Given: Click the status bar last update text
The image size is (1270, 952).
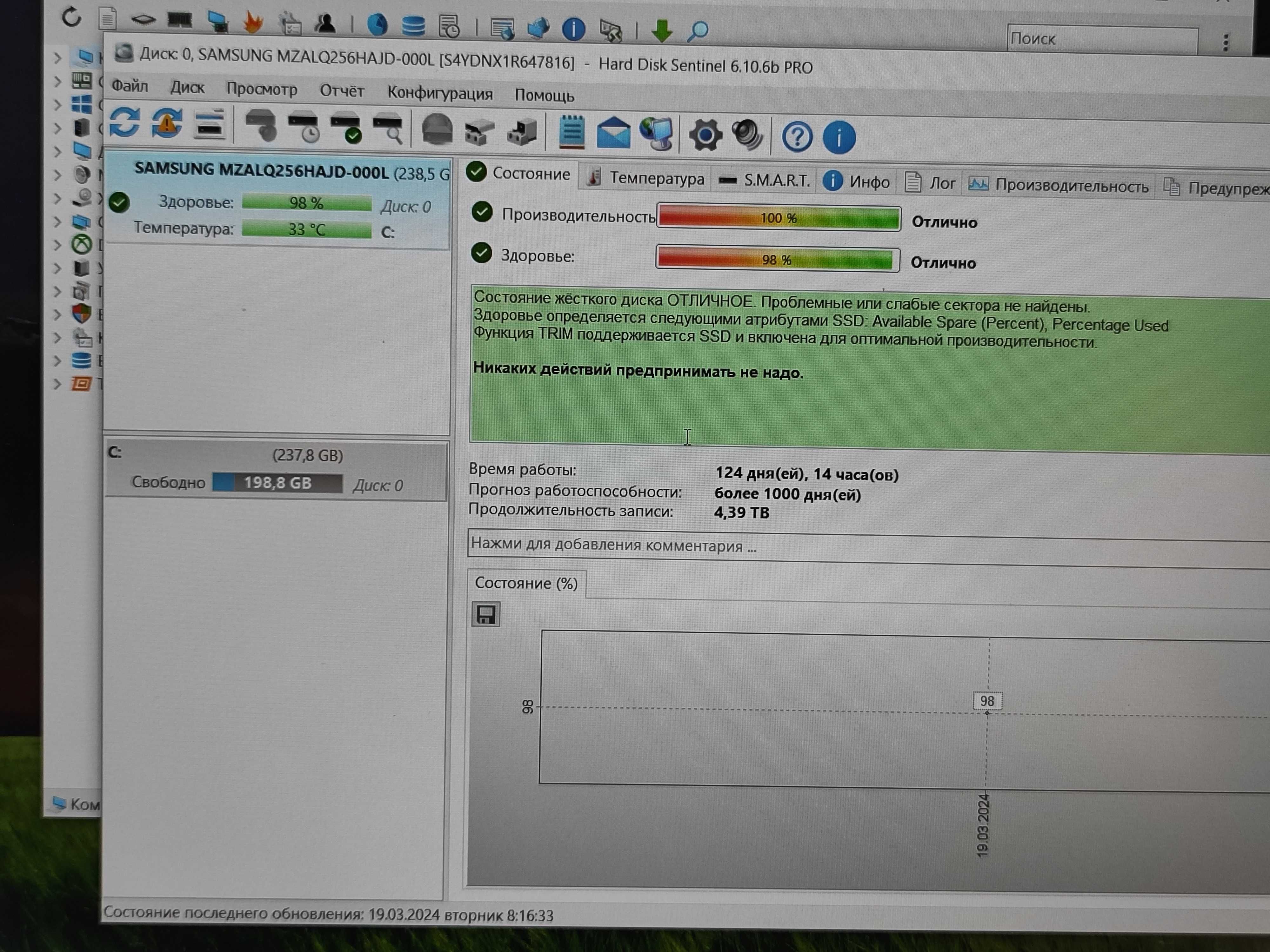Looking at the screenshot, I should pos(328,914).
